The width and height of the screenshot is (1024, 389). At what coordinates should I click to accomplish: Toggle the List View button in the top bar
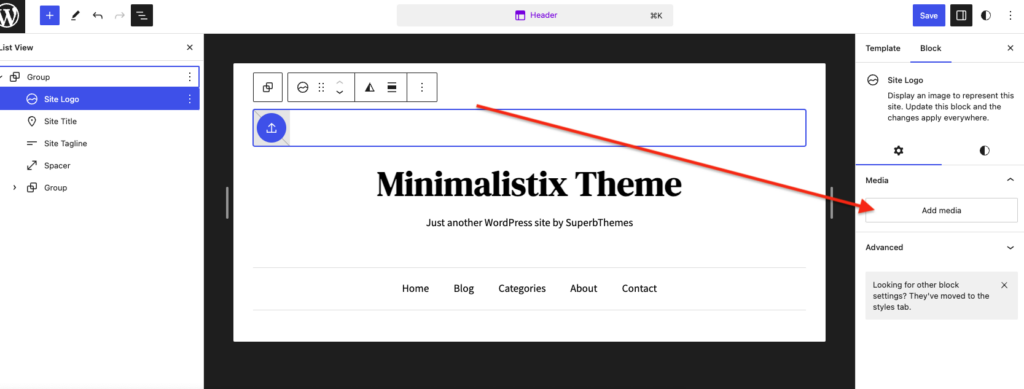pyautogui.click(x=142, y=16)
